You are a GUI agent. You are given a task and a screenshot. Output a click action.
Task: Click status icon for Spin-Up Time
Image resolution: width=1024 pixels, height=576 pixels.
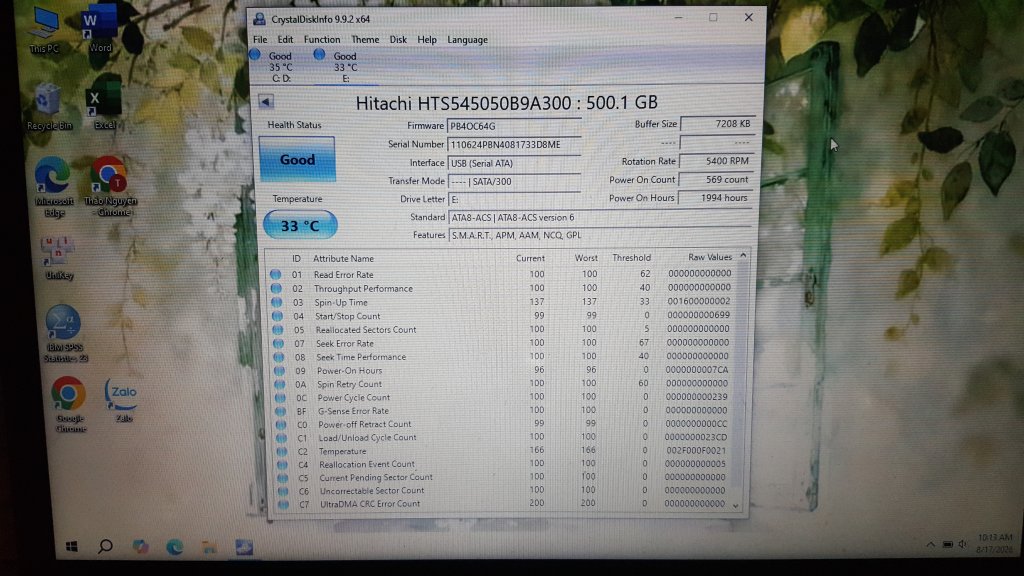(x=277, y=302)
